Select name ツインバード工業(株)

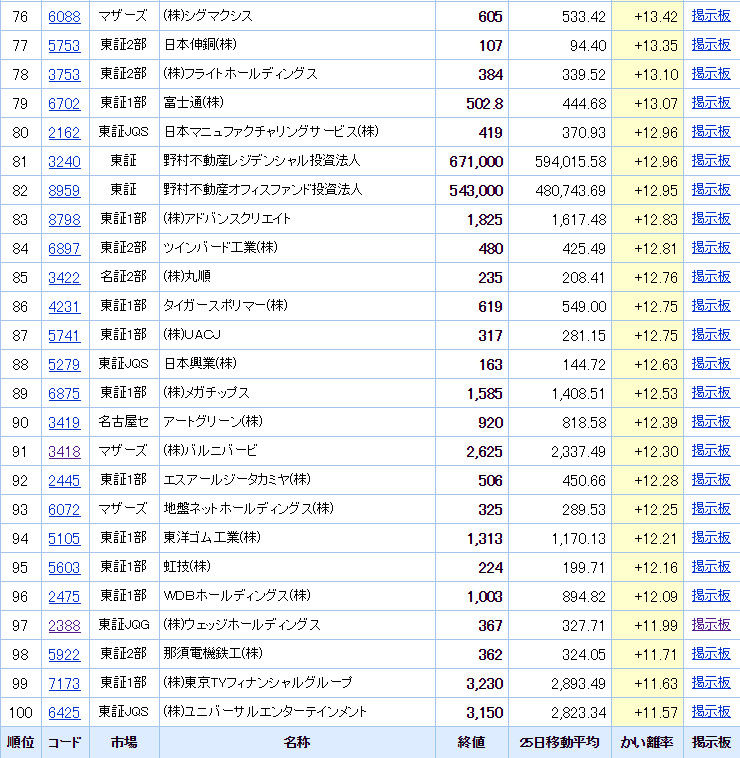click(x=220, y=248)
